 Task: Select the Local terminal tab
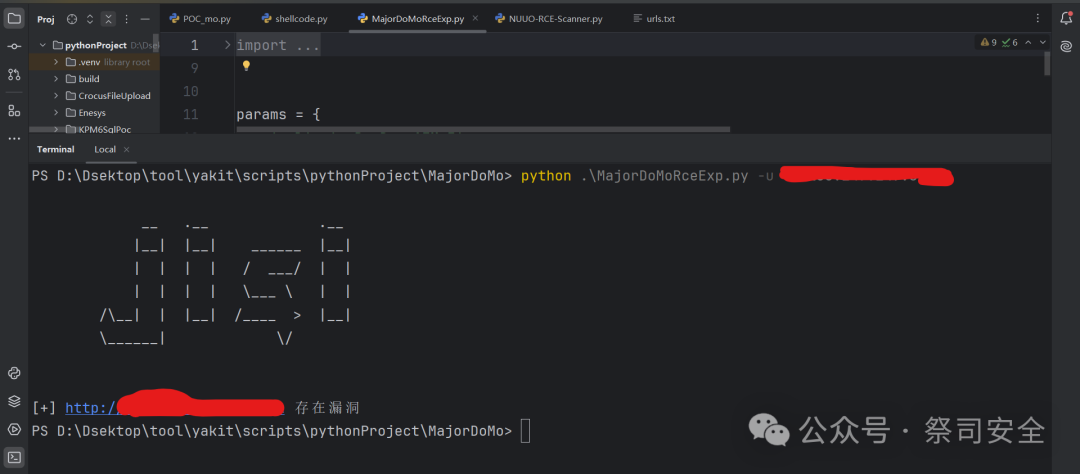pos(105,150)
